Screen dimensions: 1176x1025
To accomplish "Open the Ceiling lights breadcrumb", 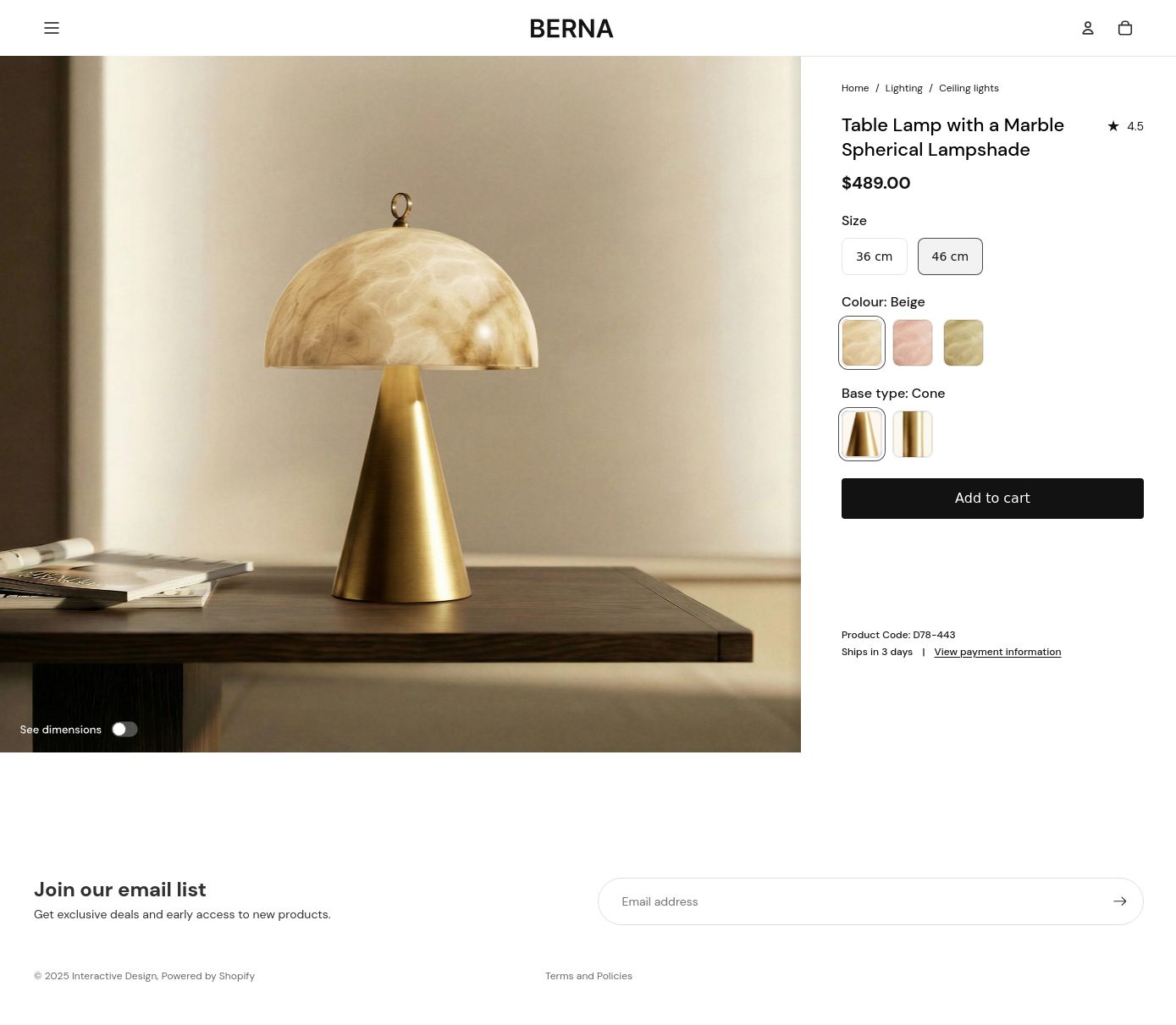I will 969,88.
